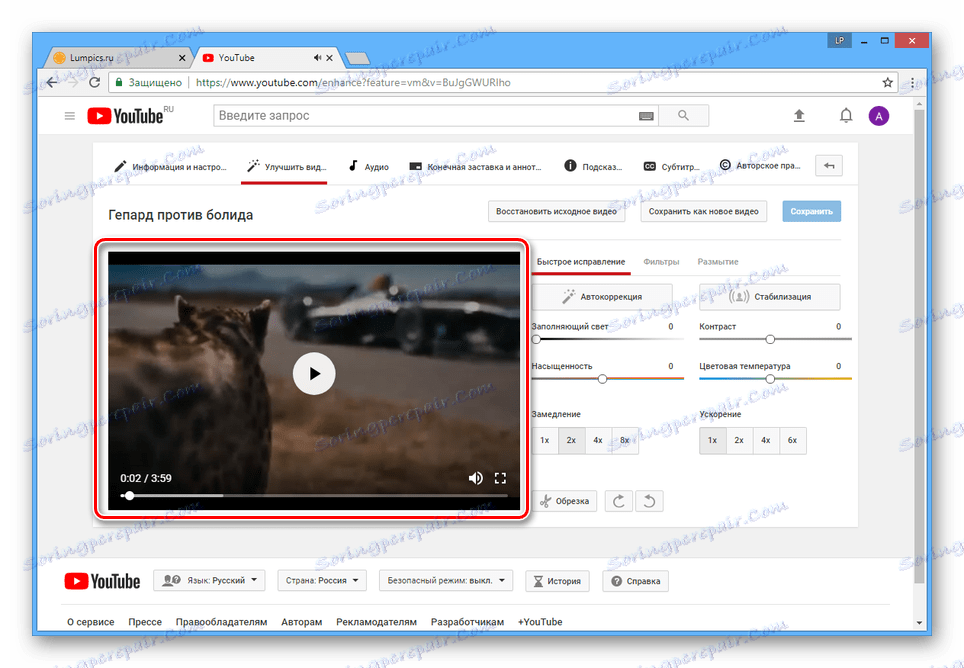Image resolution: width=964 pixels, height=668 pixels.
Task: Open the account avatar menu
Action: click(879, 116)
